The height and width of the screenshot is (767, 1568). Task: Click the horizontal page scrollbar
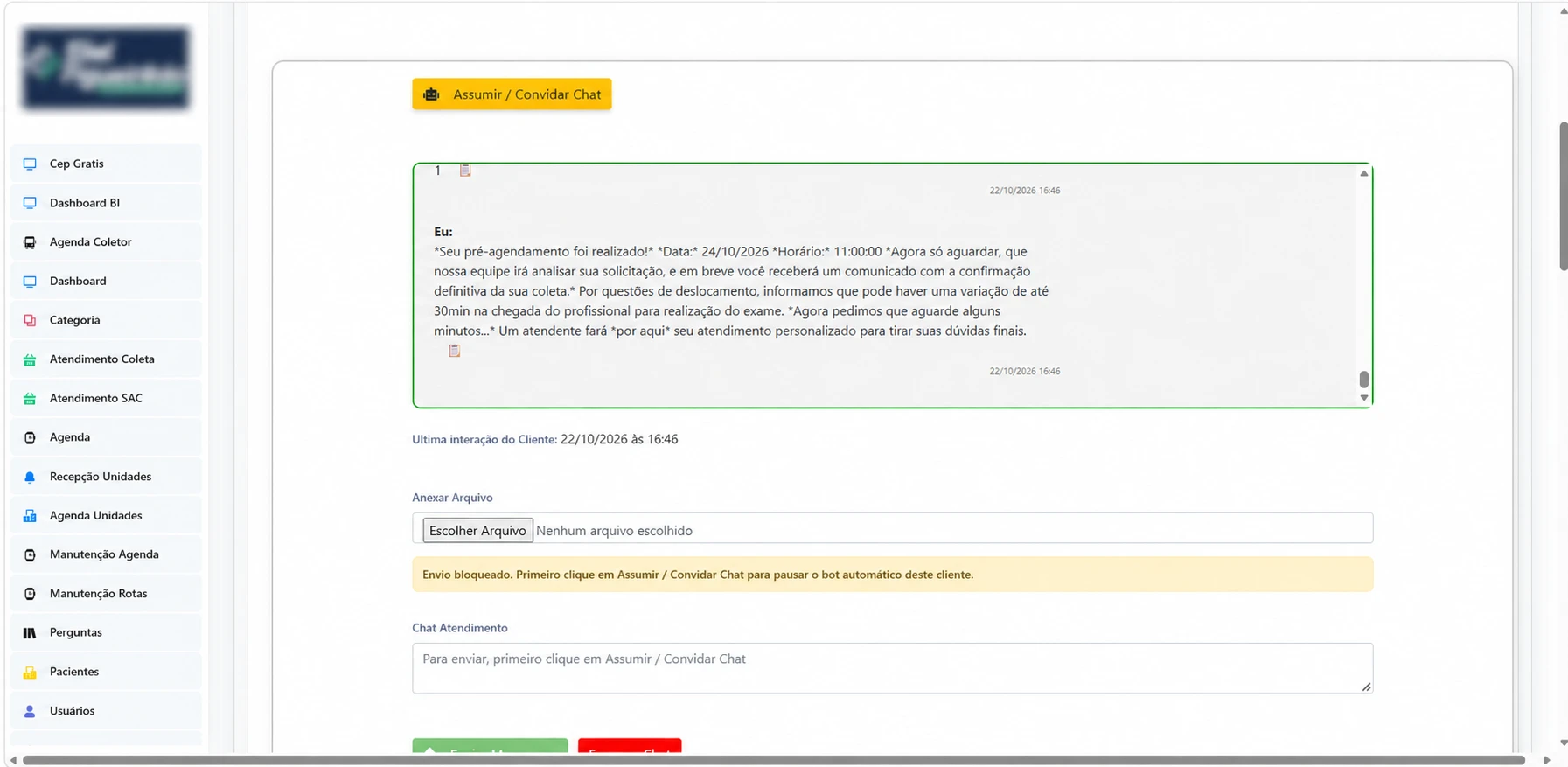tap(774, 760)
